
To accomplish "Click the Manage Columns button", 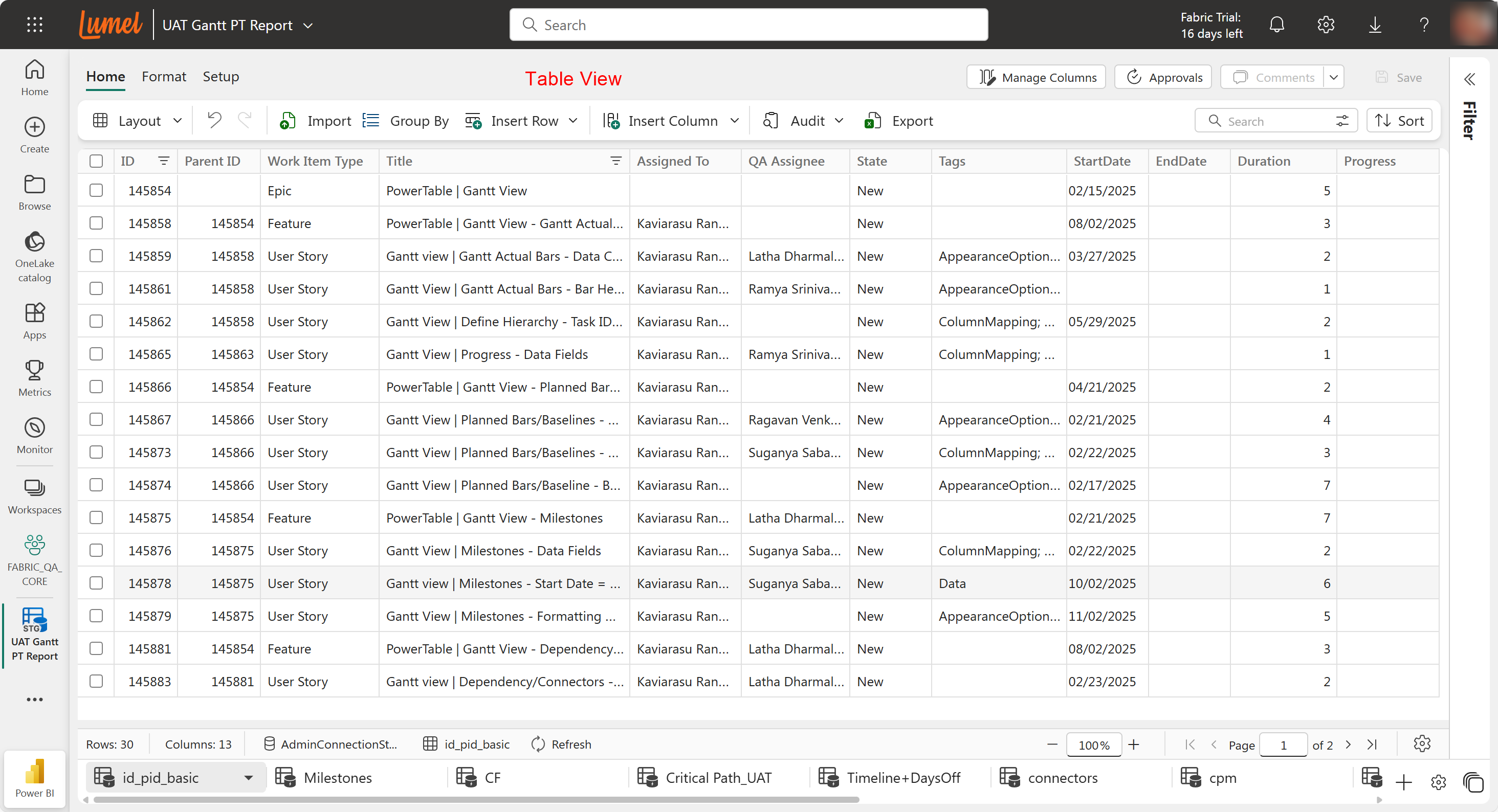I will click(x=1037, y=77).
